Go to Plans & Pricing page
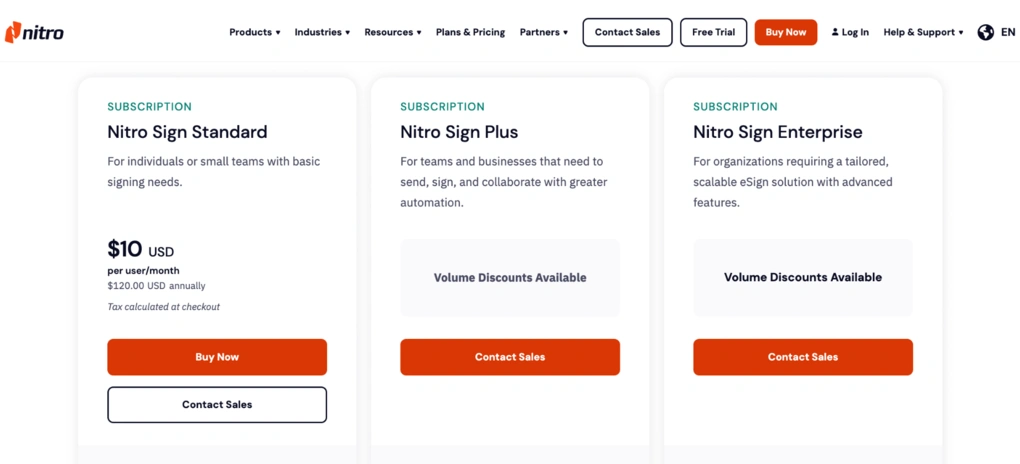The image size is (1020, 464). pos(470,32)
